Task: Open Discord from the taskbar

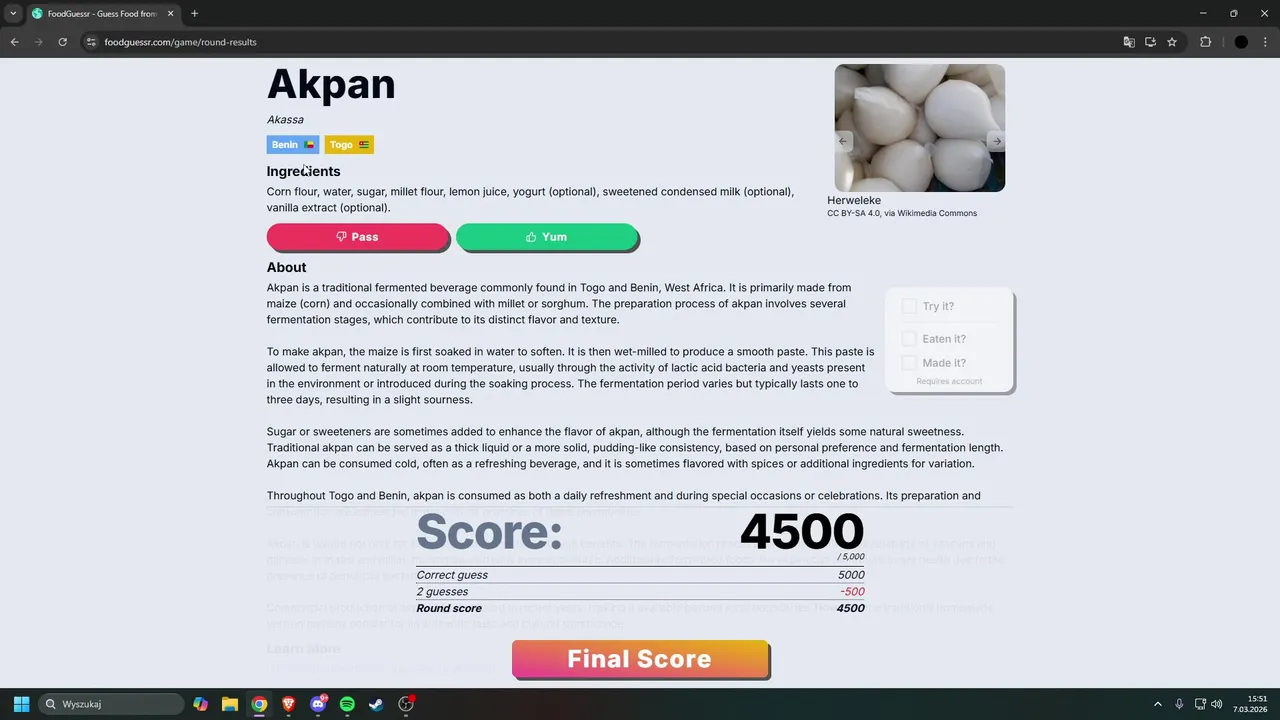Action: (x=318, y=704)
